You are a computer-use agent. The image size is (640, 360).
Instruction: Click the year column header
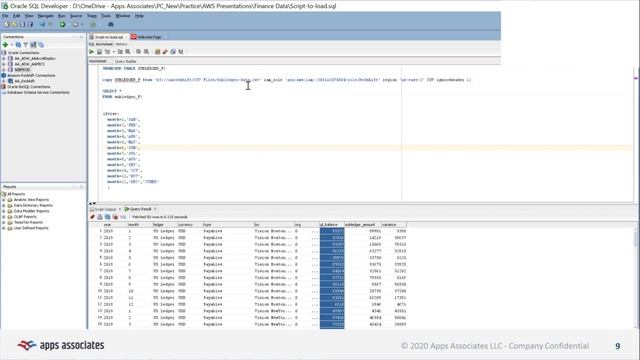tap(115, 225)
